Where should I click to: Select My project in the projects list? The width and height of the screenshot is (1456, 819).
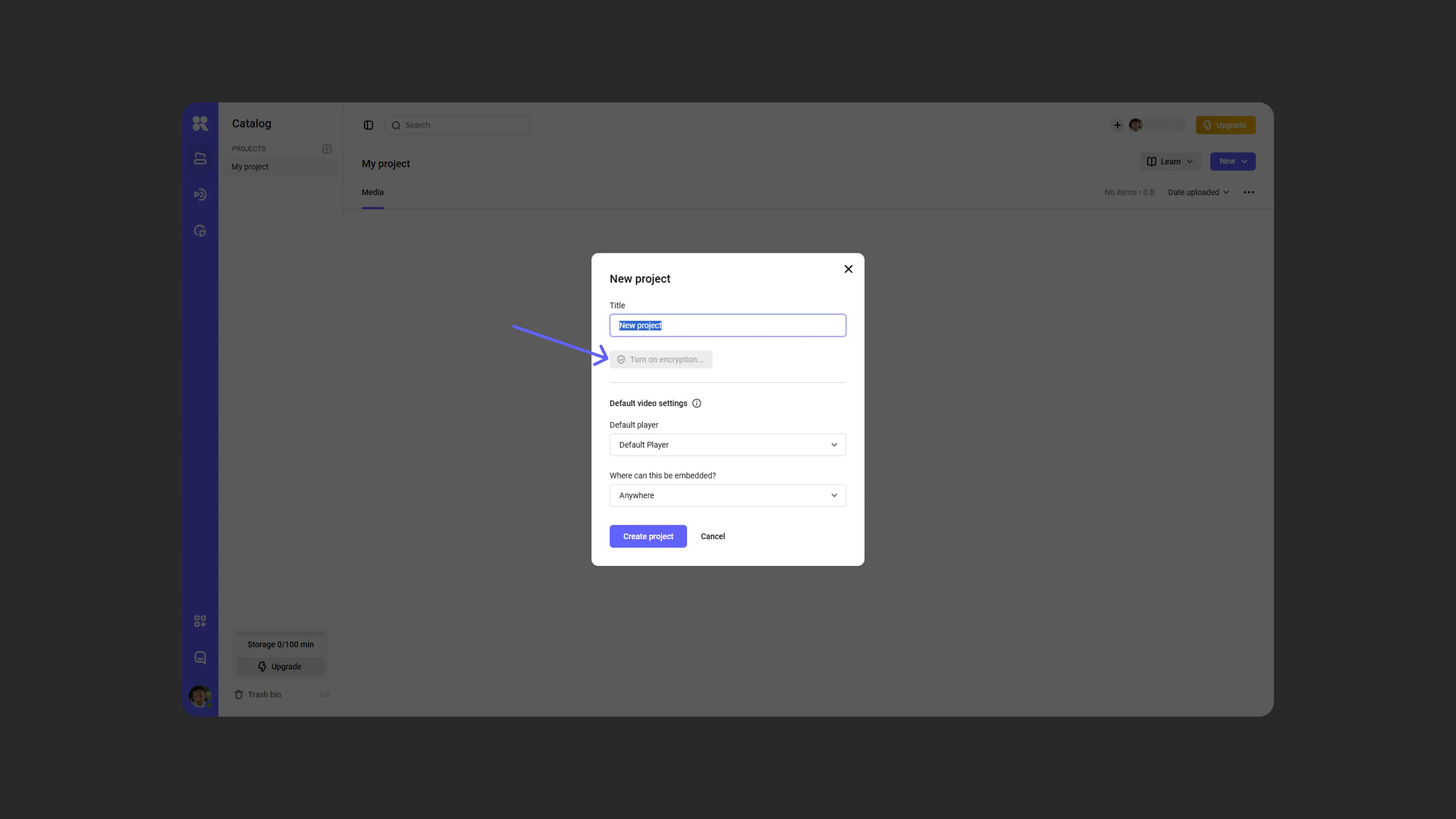[x=281, y=167]
